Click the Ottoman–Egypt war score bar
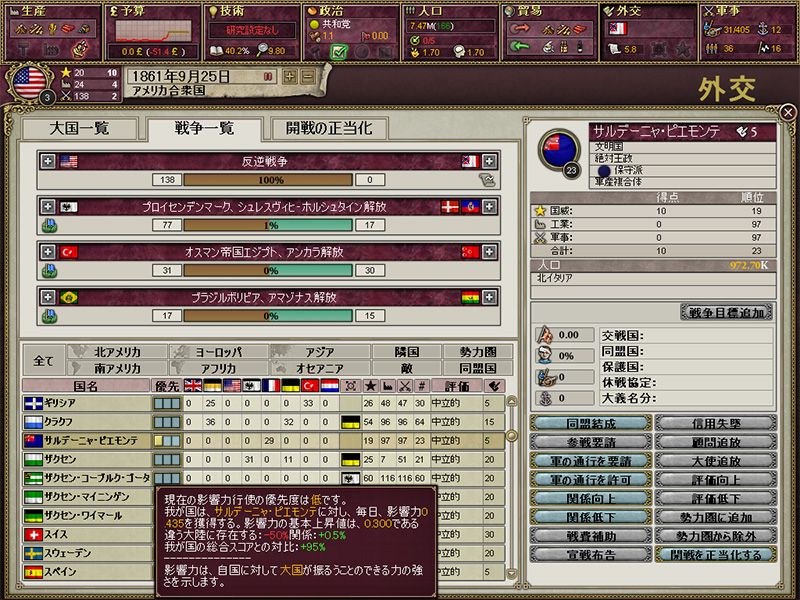Viewport: 800px width, 600px height. coord(268,270)
